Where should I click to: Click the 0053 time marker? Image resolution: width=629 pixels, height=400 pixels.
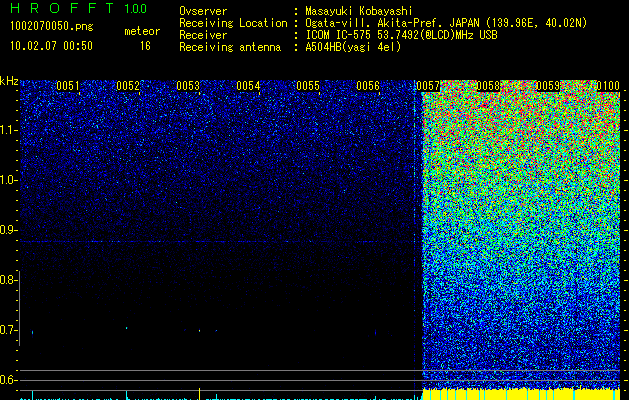(x=188, y=86)
